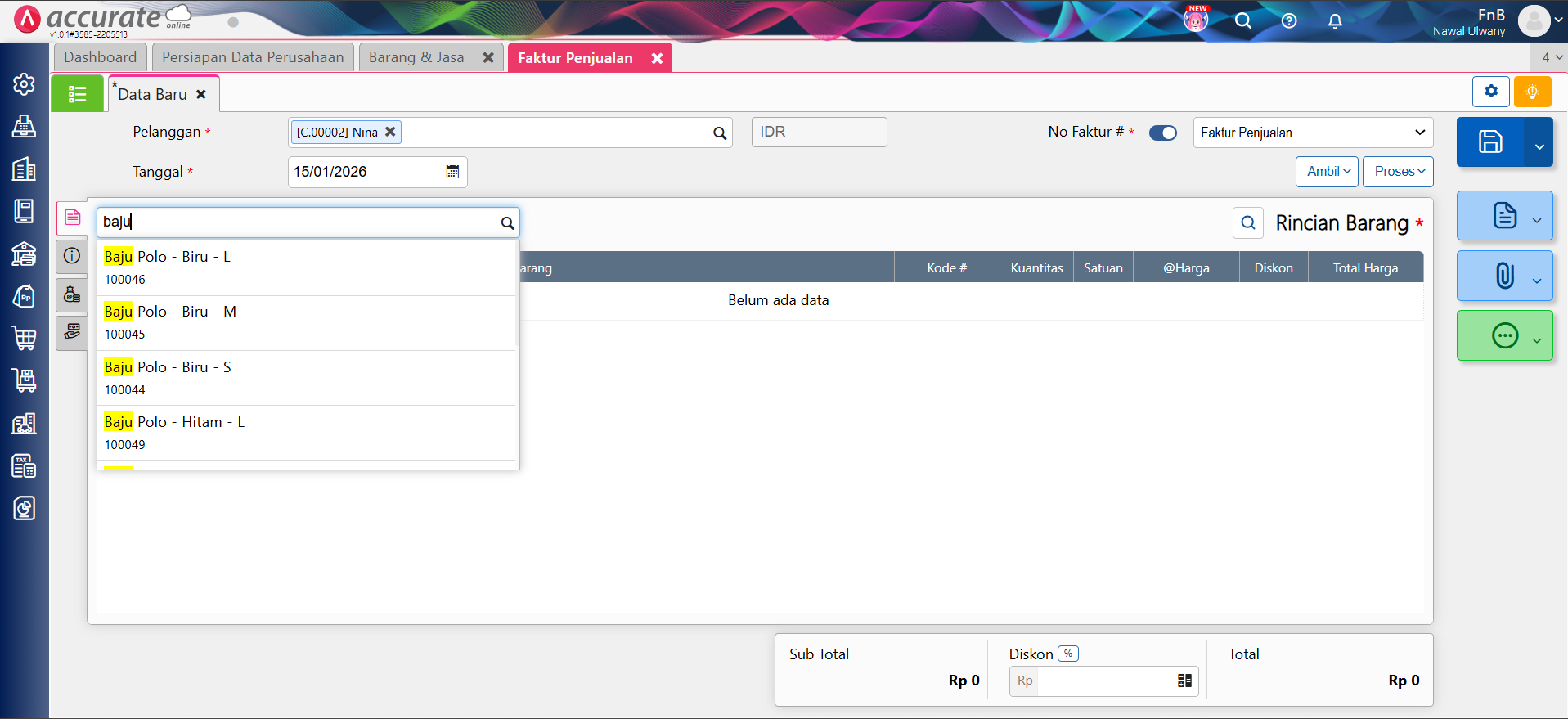Open the Proses dropdown

coord(1397,172)
